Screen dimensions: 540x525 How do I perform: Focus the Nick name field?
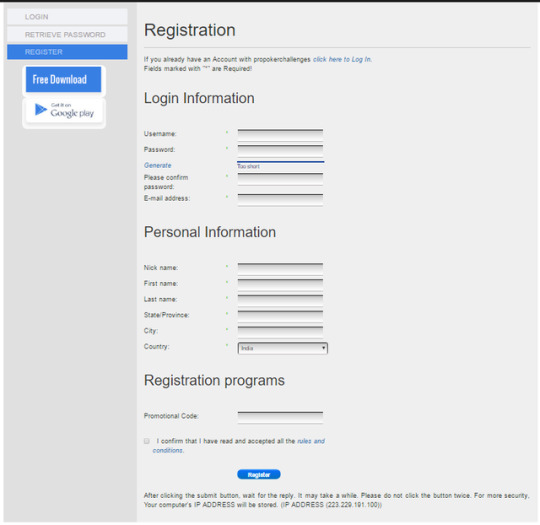[280, 269]
